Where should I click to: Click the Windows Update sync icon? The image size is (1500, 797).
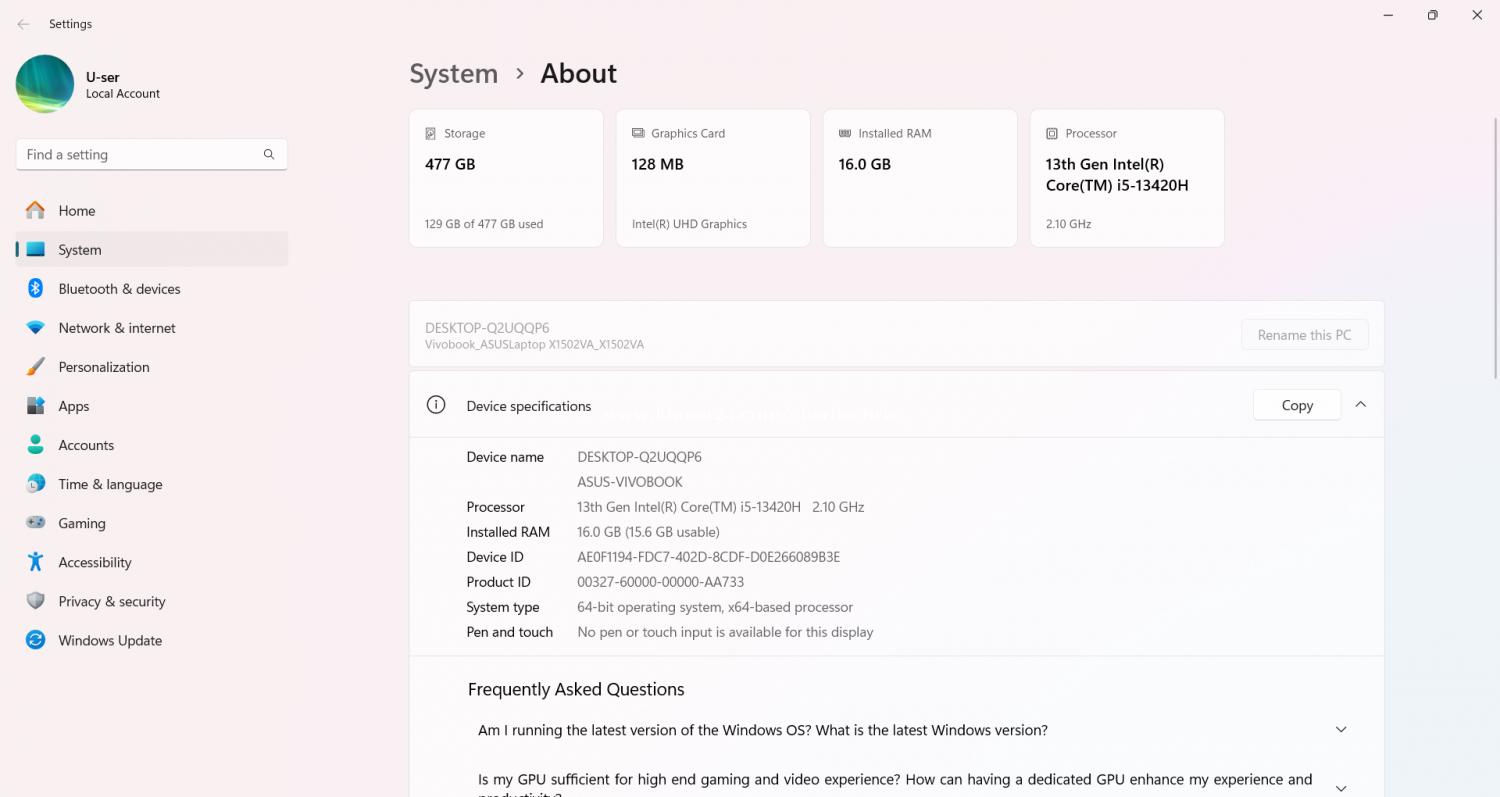[36, 640]
